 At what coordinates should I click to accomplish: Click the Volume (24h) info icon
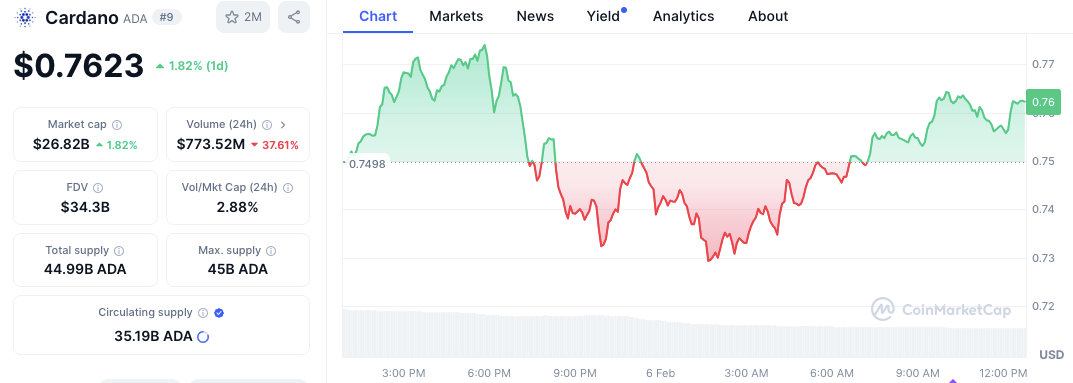click(x=267, y=124)
